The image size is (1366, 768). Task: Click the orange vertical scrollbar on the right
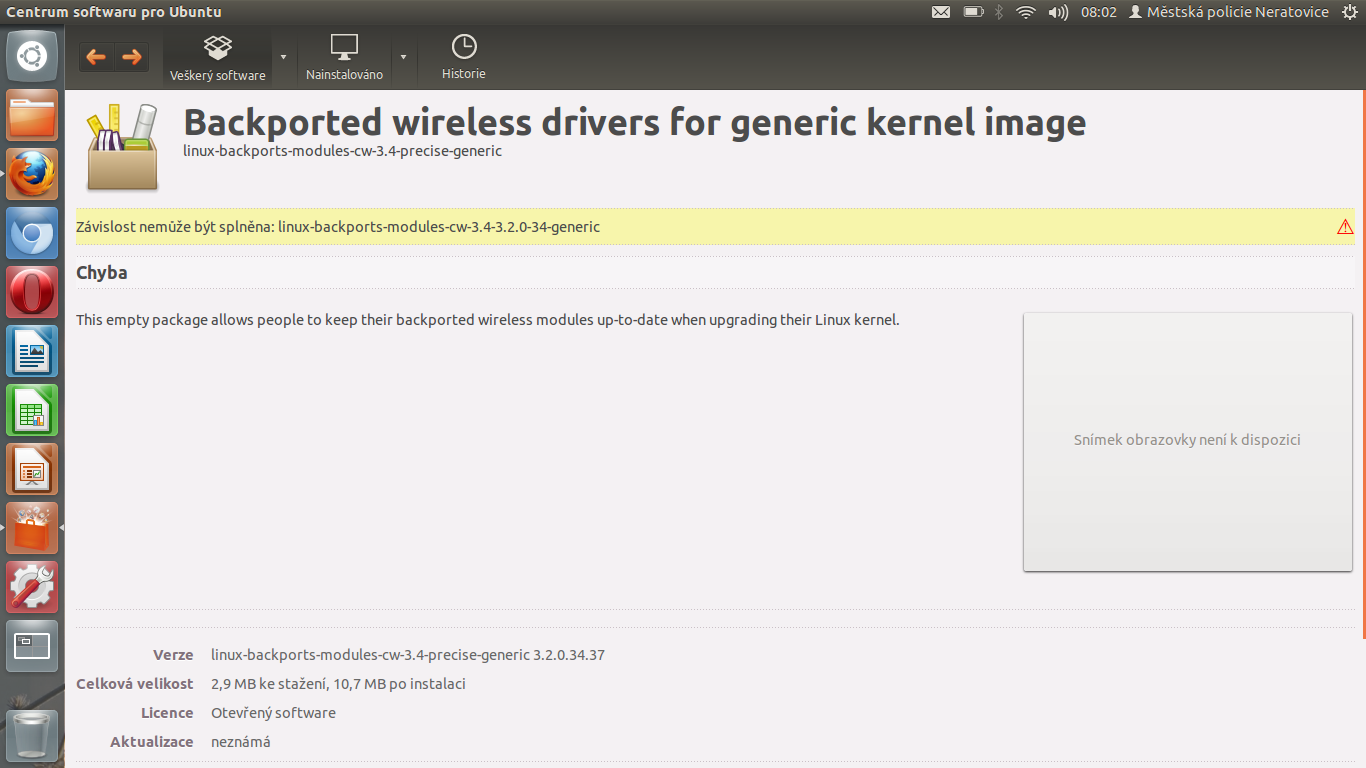click(x=1363, y=363)
